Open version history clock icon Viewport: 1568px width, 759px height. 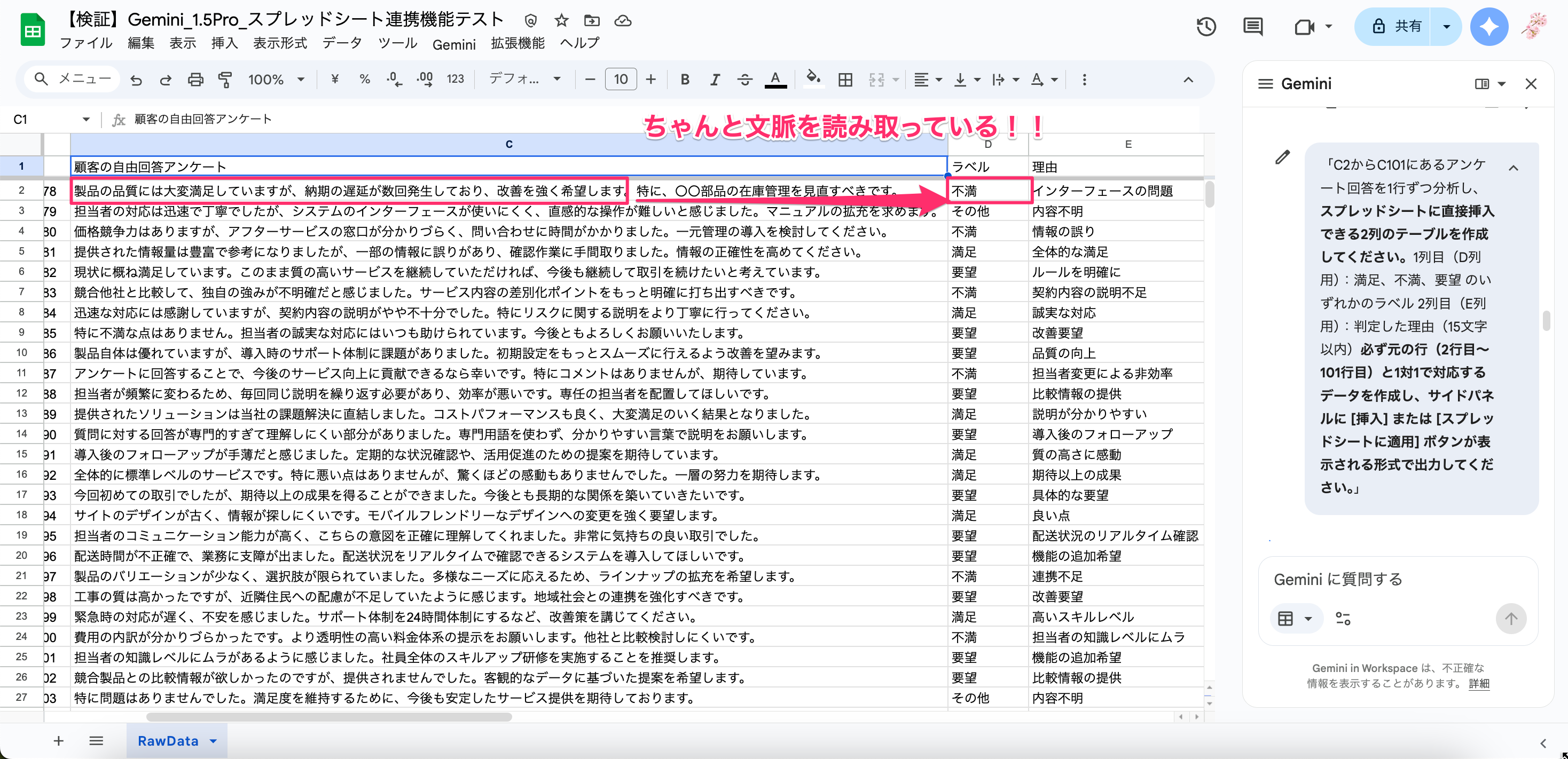1206,27
